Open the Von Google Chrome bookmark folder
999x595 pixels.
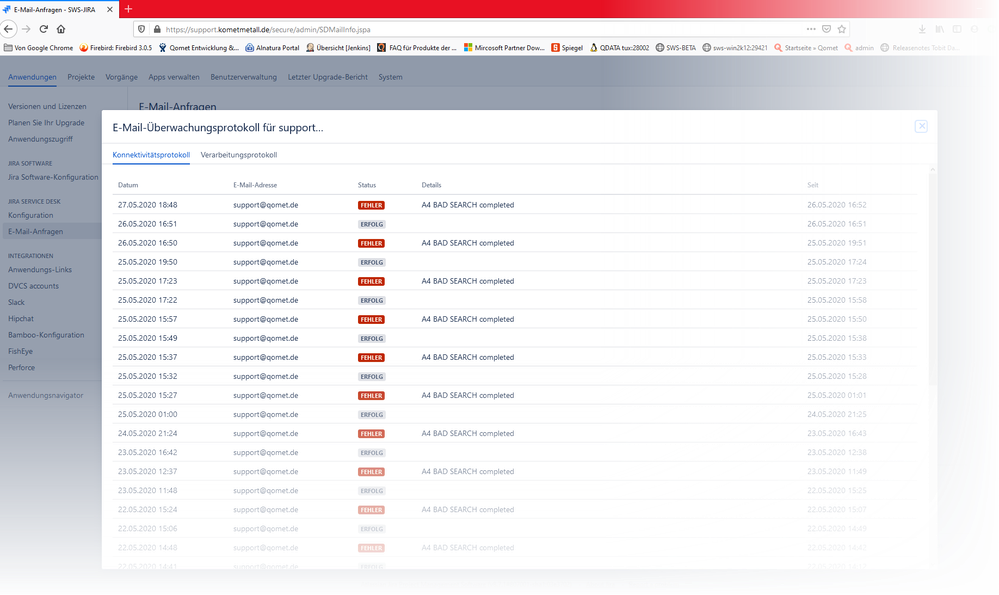[38, 48]
